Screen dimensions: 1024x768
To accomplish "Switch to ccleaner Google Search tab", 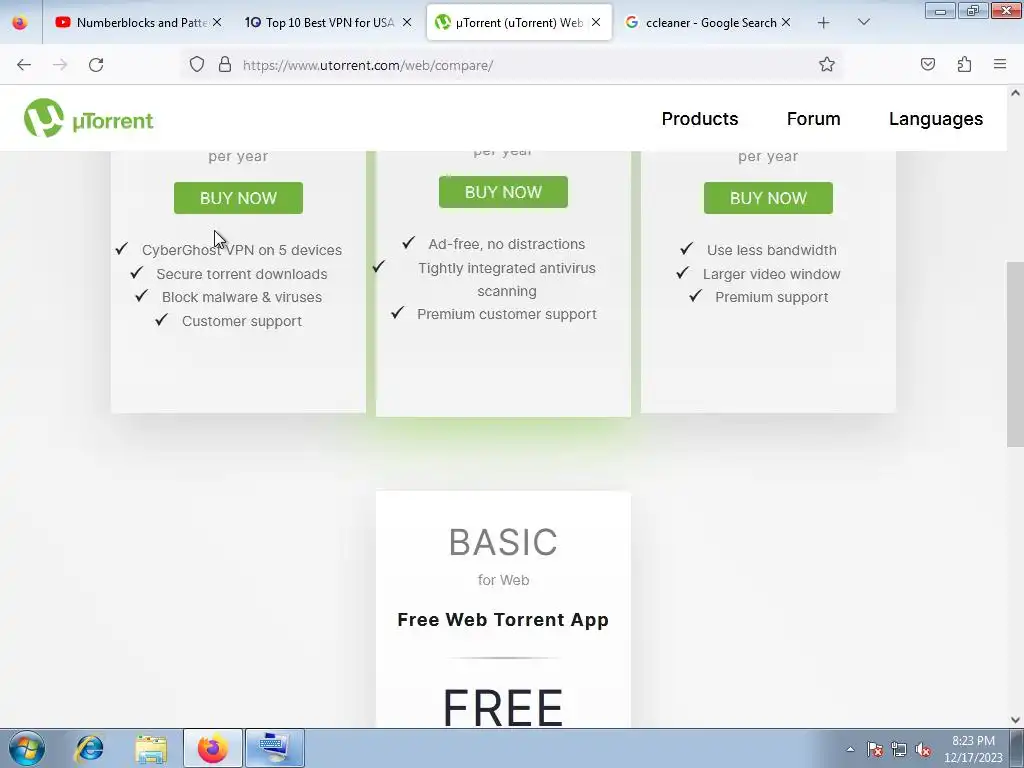I will pos(708,22).
